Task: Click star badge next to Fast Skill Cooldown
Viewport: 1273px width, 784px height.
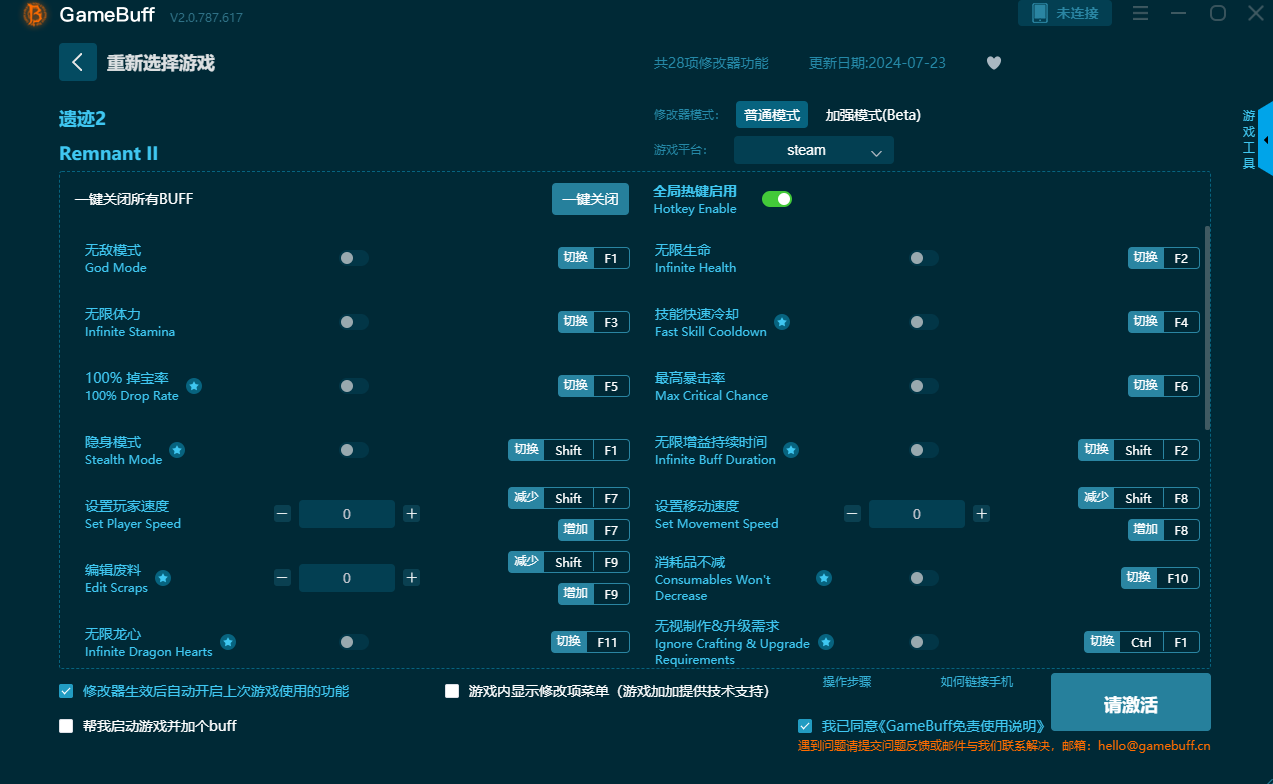Action: click(782, 322)
